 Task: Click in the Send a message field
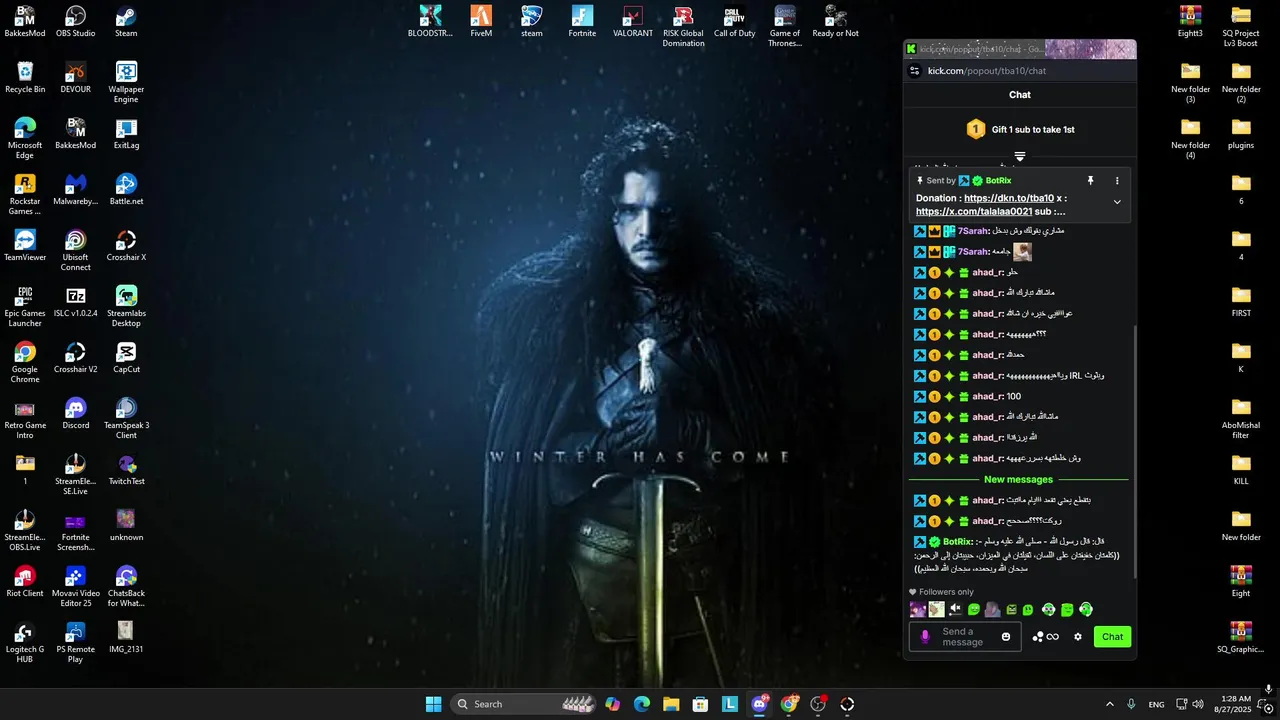point(966,637)
